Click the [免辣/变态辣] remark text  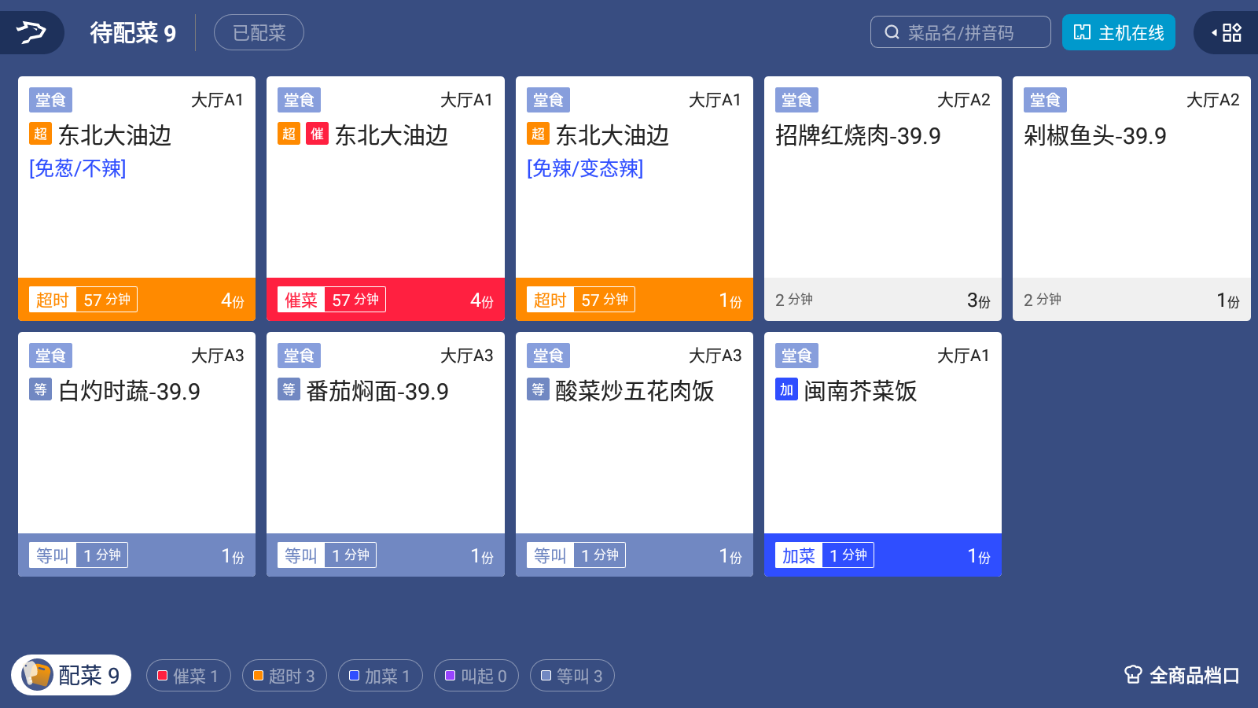point(585,168)
